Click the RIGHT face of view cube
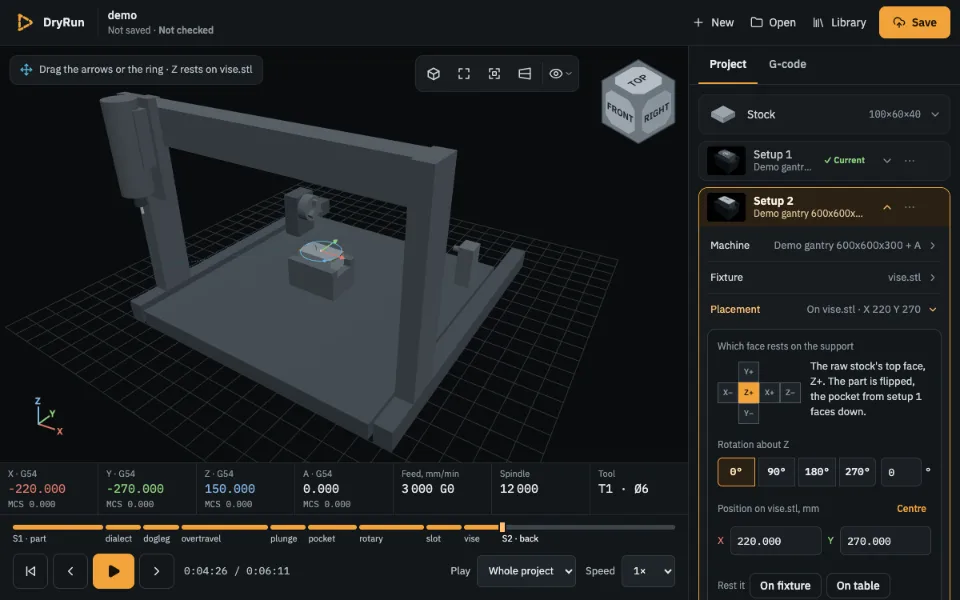Screen dimensions: 960x600 [x=656, y=113]
